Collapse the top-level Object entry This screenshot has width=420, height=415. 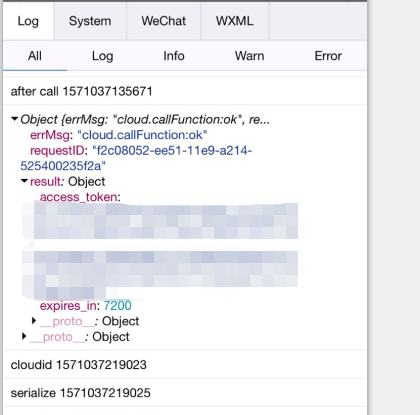tap(14, 119)
